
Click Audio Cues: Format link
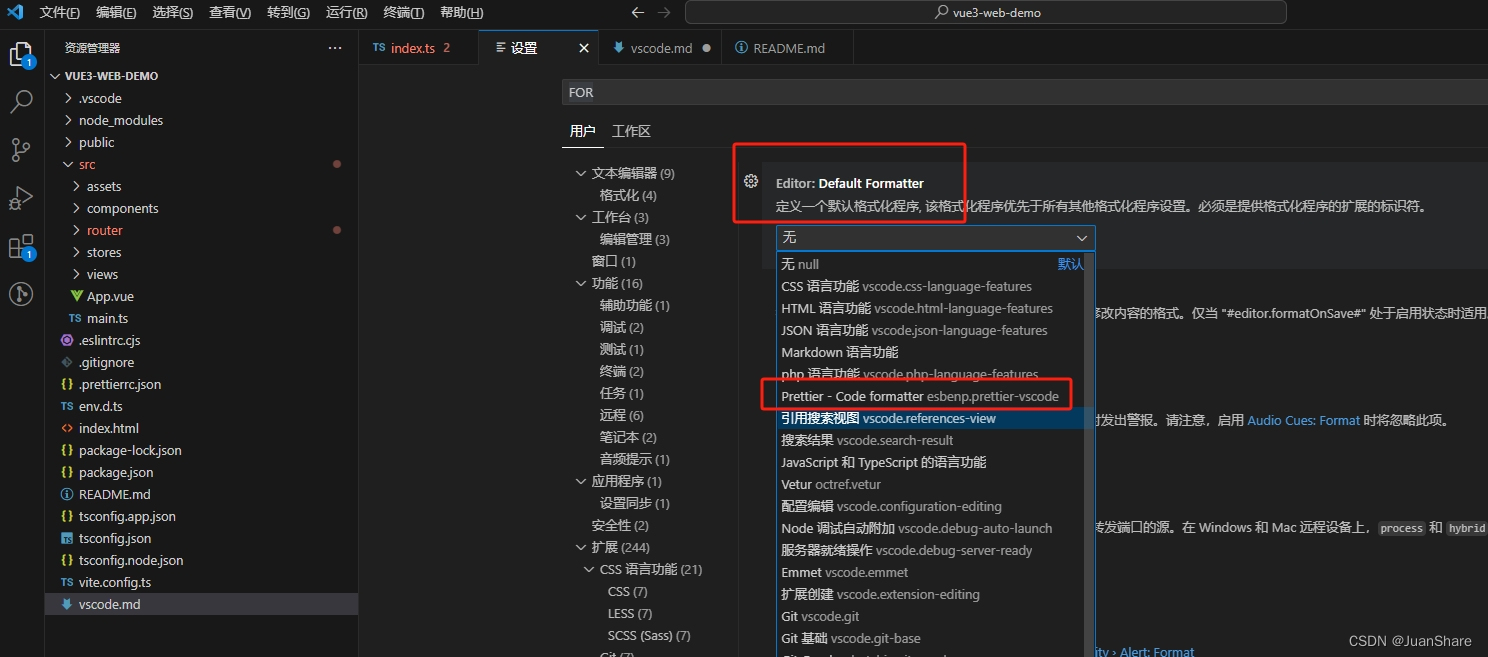click(1303, 420)
